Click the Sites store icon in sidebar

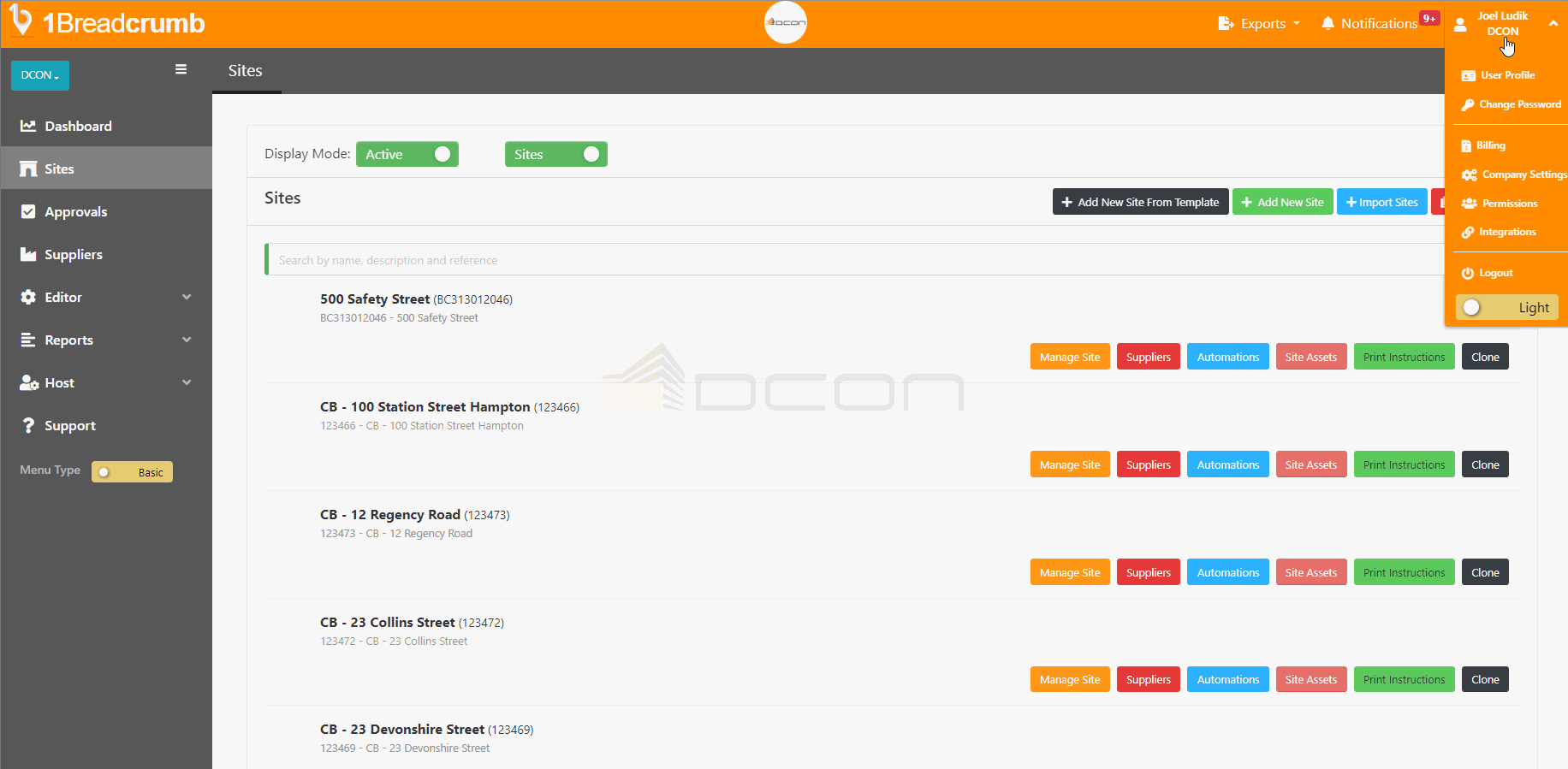click(x=28, y=169)
